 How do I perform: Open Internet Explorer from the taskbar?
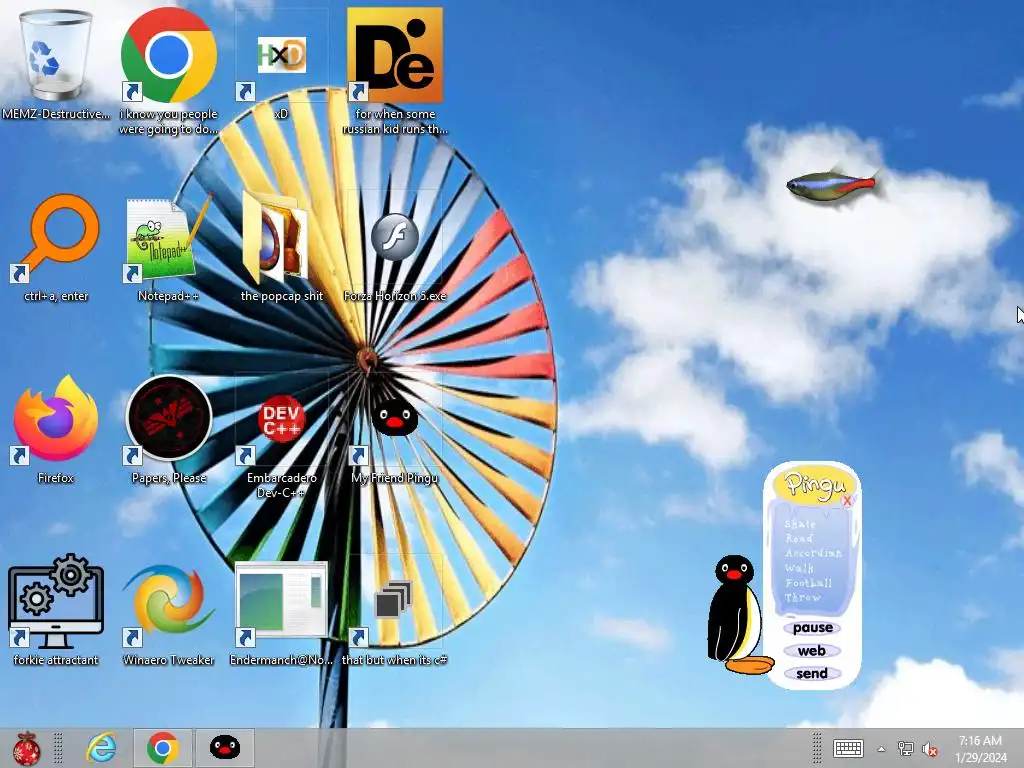101,748
